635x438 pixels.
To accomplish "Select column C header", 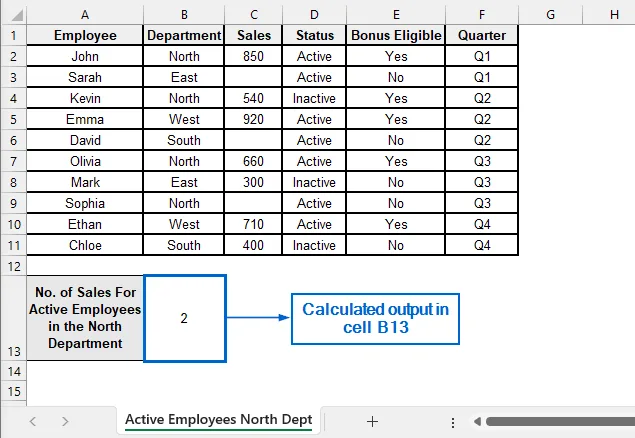I will click(x=254, y=15).
